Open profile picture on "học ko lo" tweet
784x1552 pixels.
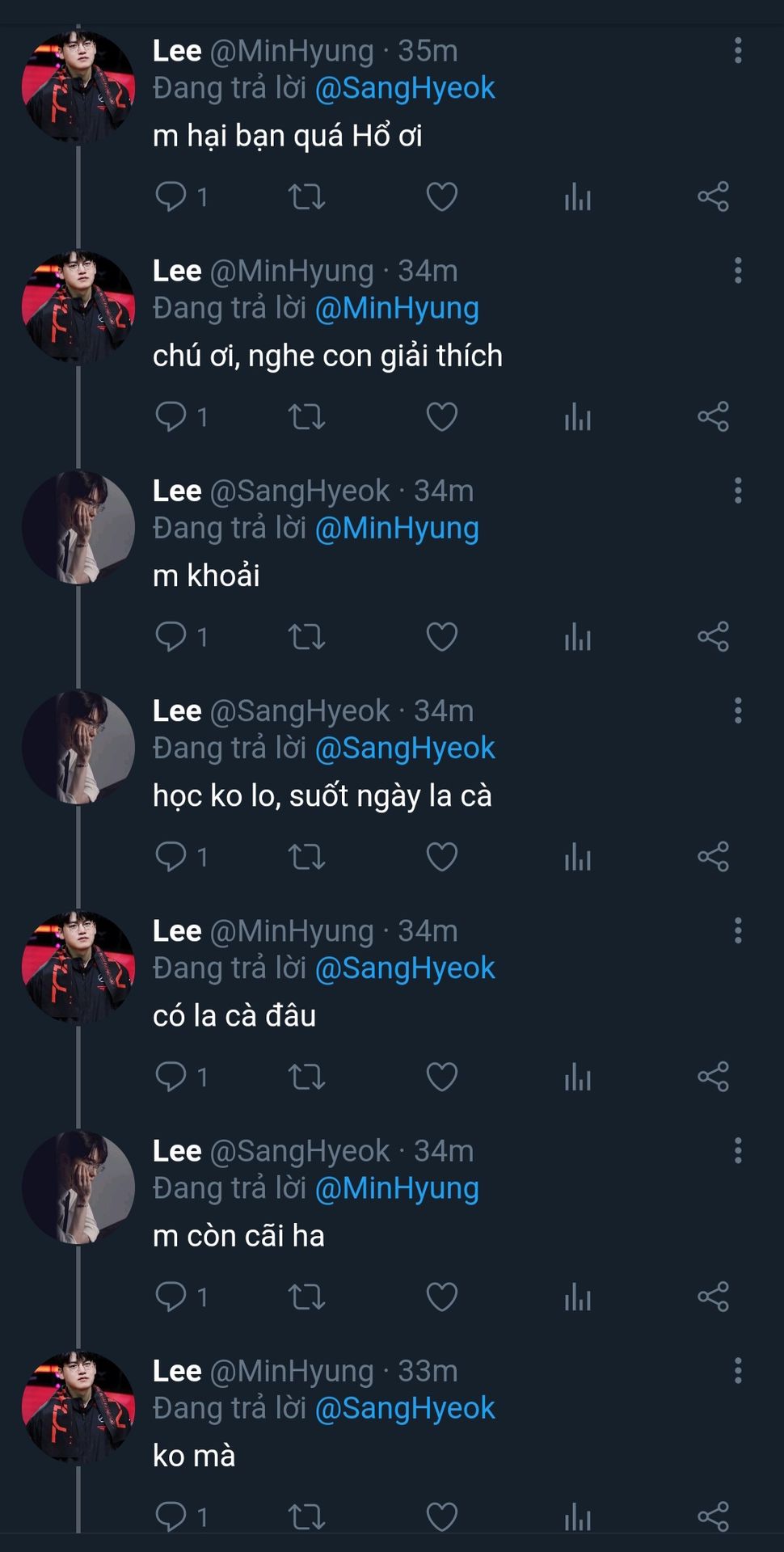[78, 748]
